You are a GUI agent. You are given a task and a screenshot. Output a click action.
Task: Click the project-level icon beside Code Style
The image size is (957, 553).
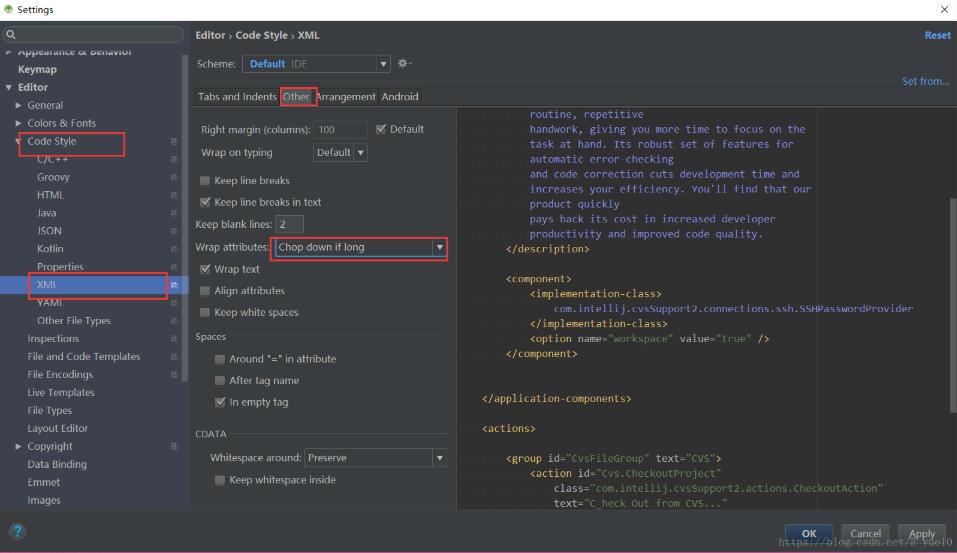174,141
